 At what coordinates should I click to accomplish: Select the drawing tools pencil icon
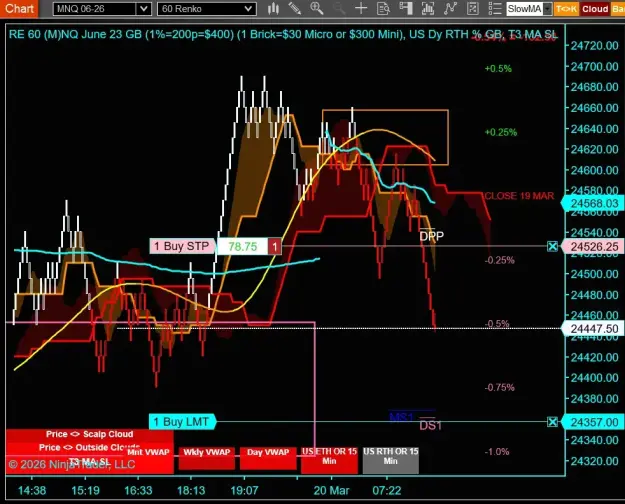(295, 8)
